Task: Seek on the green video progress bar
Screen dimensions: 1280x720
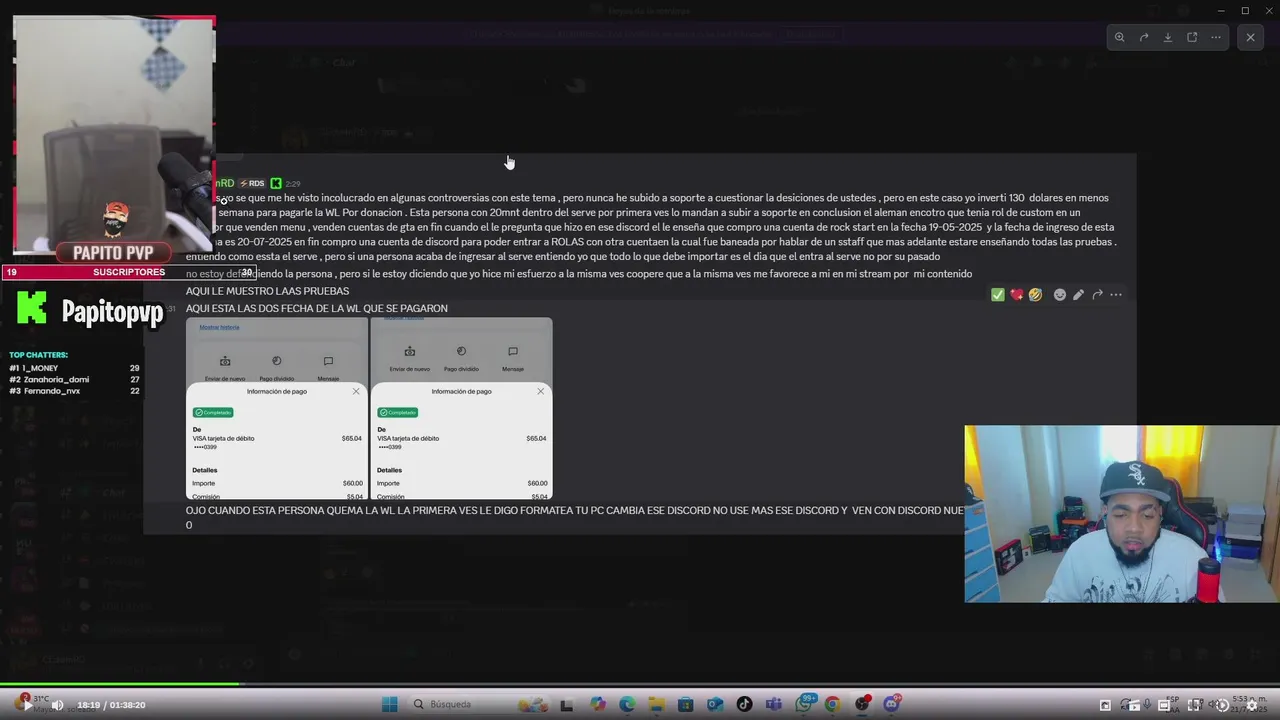Action: 120,685
